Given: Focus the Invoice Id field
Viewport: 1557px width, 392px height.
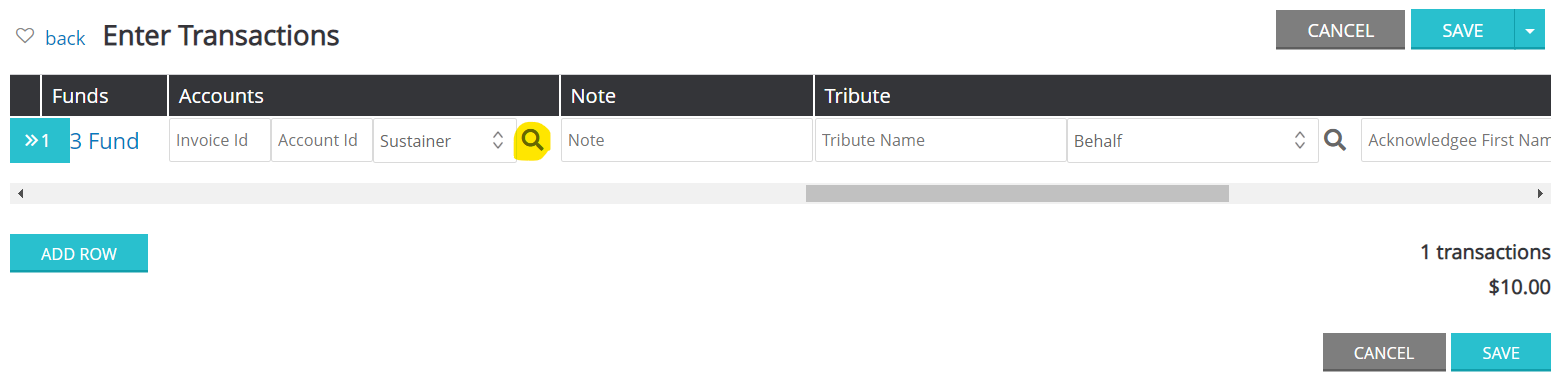Looking at the screenshot, I should [220, 140].
